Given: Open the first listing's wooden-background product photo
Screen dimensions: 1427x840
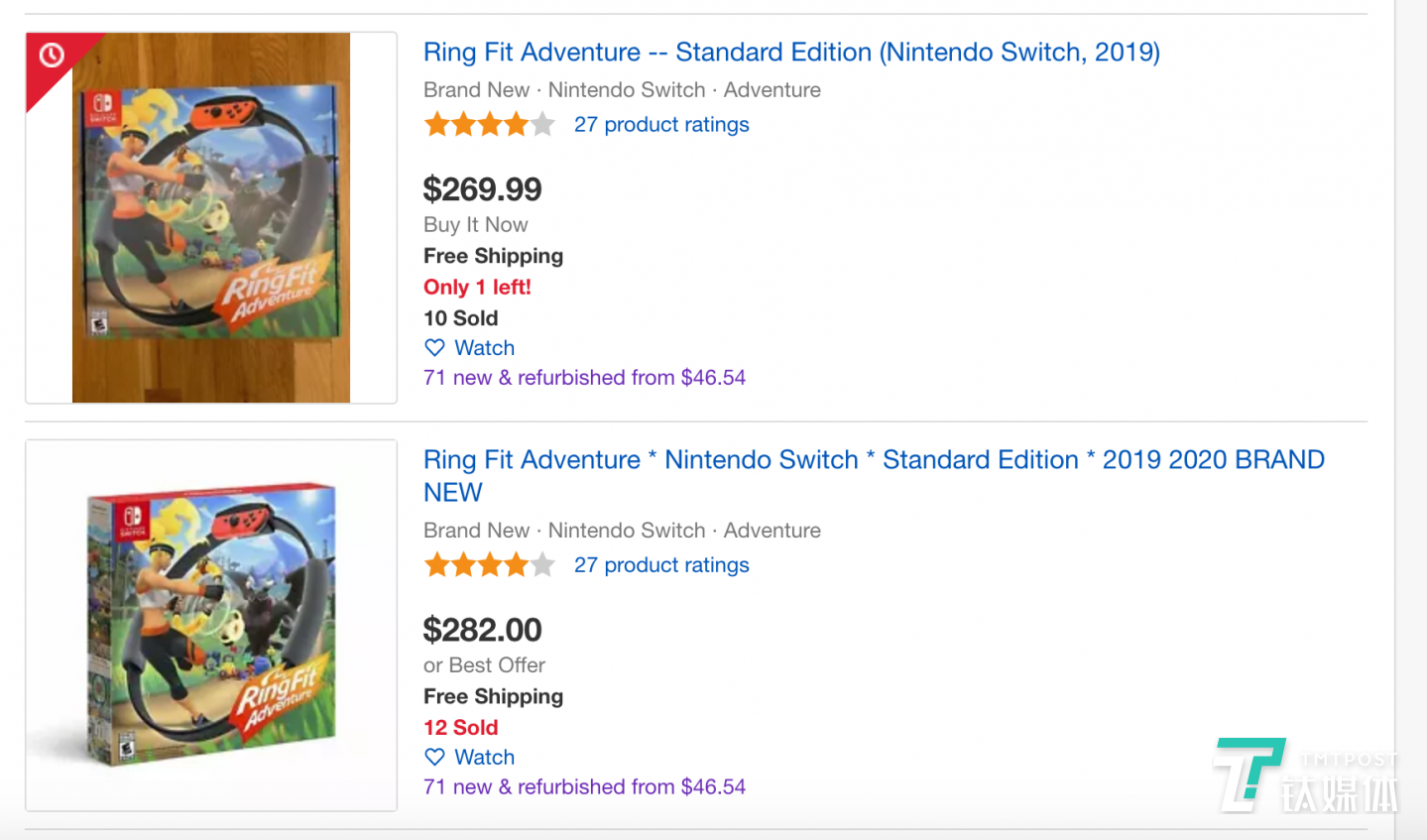Looking at the screenshot, I should tap(211, 218).
